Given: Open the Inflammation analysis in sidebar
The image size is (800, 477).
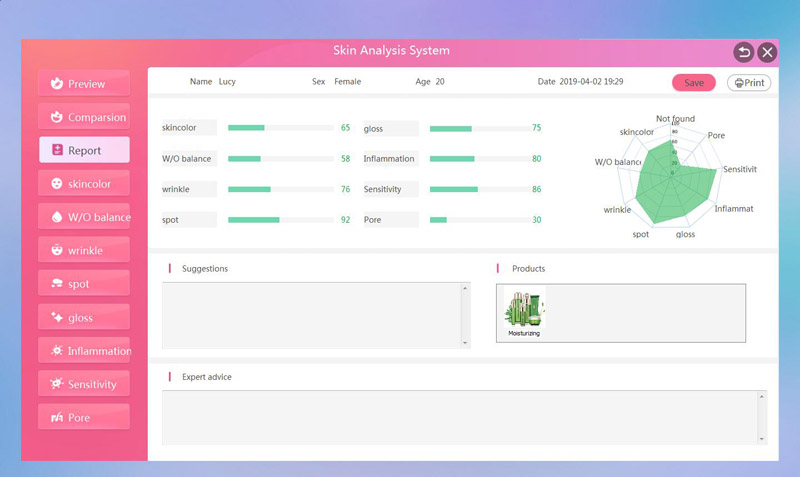Looking at the screenshot, I should click(x=84, y=351).
